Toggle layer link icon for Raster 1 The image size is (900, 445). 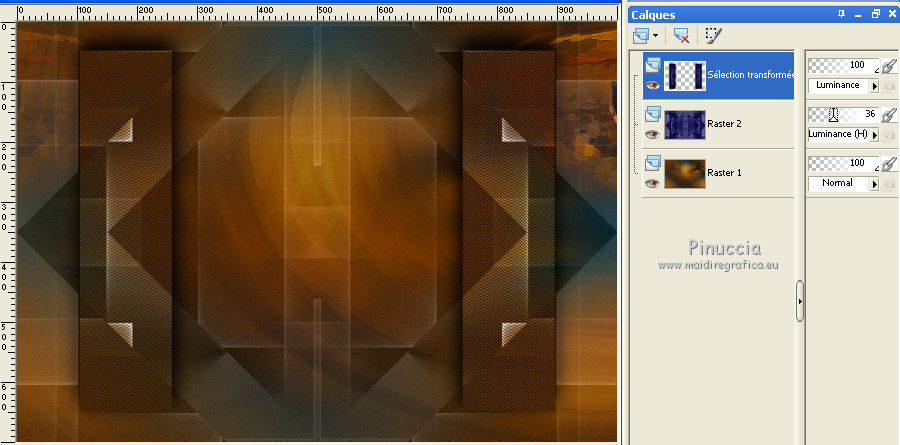[x=889, y=164]
